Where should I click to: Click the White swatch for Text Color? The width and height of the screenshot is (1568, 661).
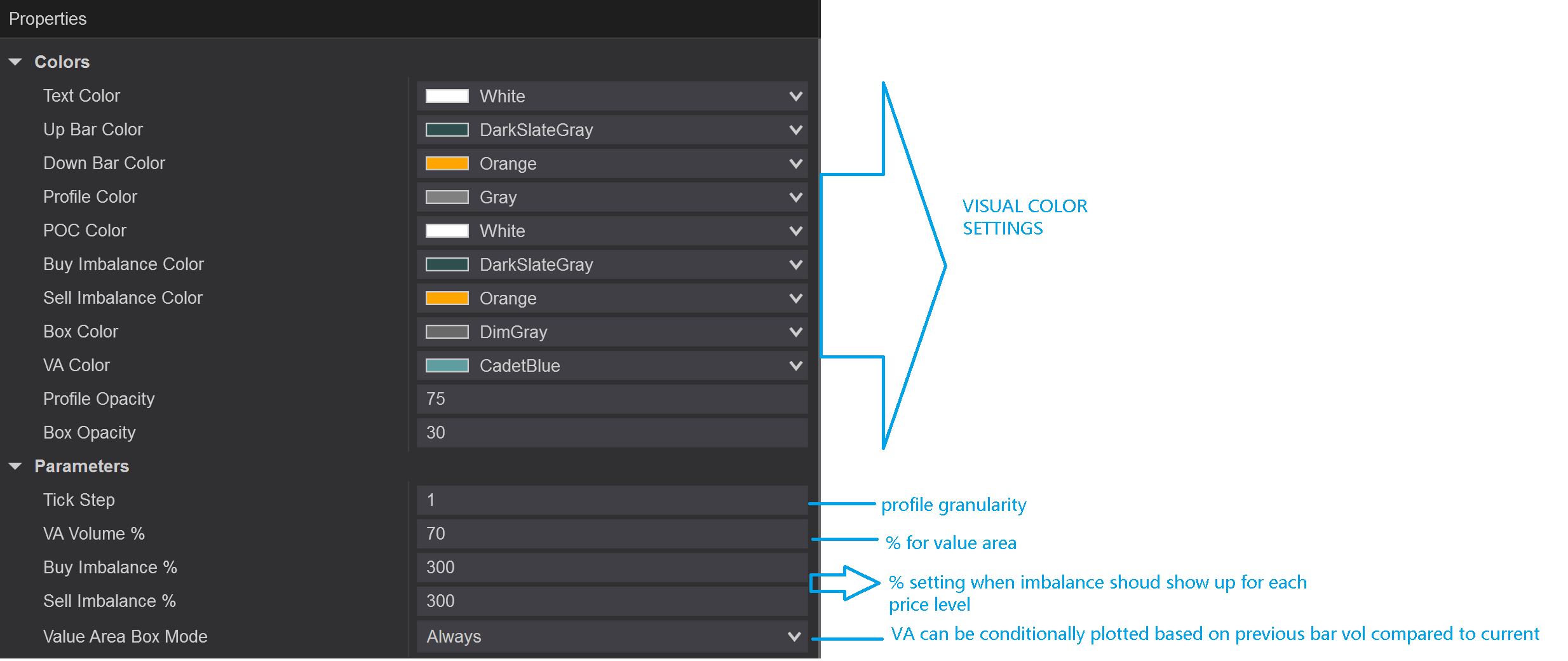click(x=447, y=96)
